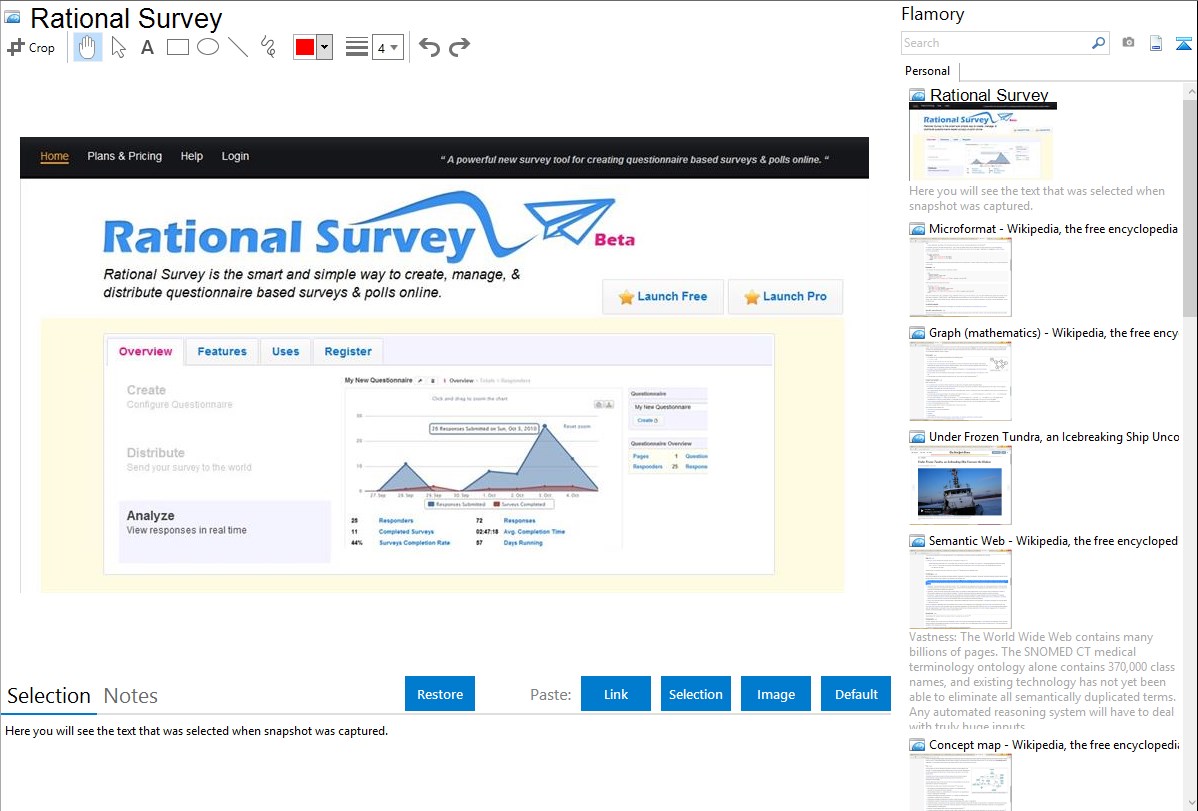Undo the last annotation
The image size is (1198, 811).
click(x=429, y=47)
